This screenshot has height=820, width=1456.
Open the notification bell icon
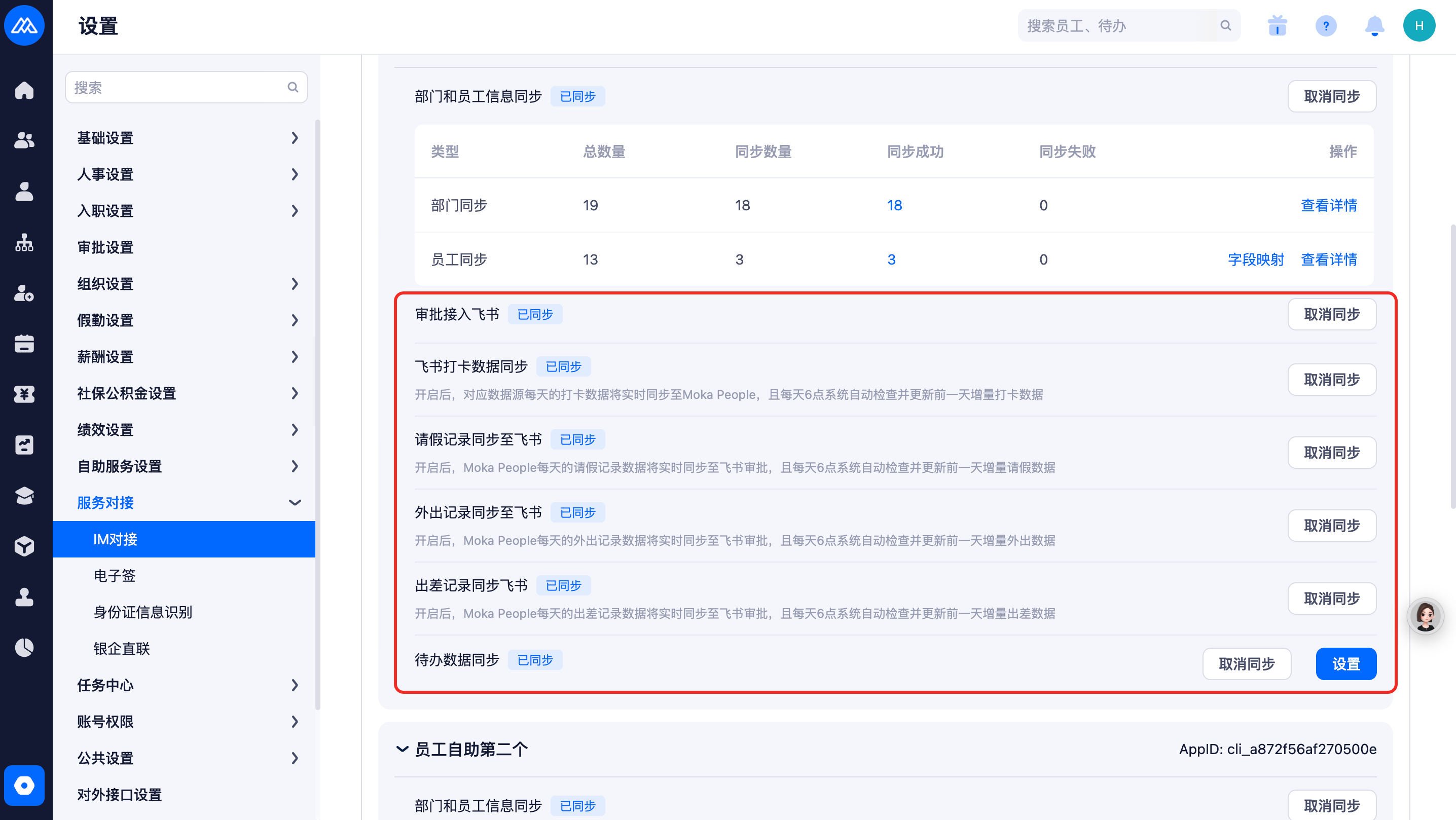click(x=1374, y=26)
